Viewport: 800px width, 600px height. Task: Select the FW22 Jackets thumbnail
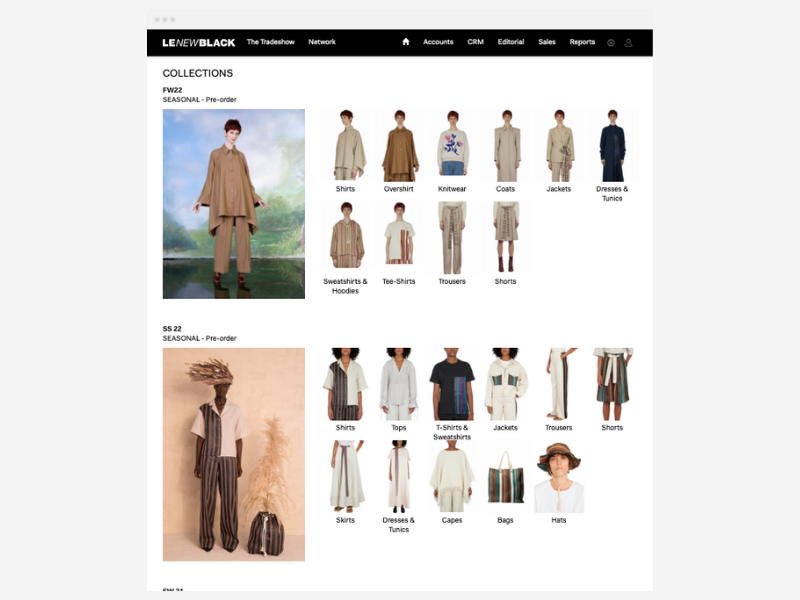click(x=559, y=145)
